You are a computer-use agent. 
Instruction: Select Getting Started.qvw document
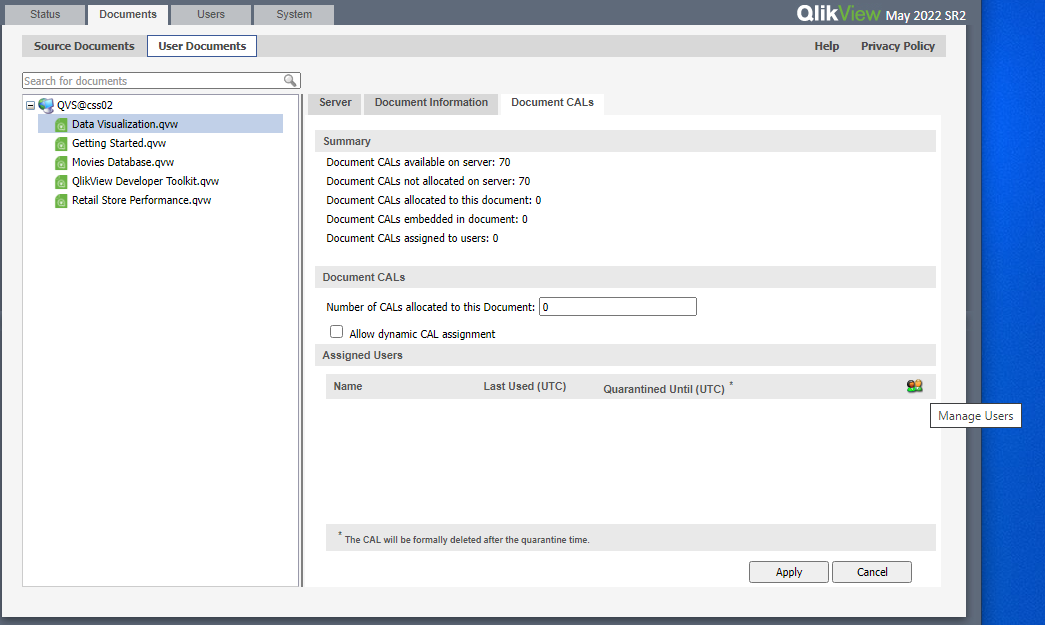119,143
